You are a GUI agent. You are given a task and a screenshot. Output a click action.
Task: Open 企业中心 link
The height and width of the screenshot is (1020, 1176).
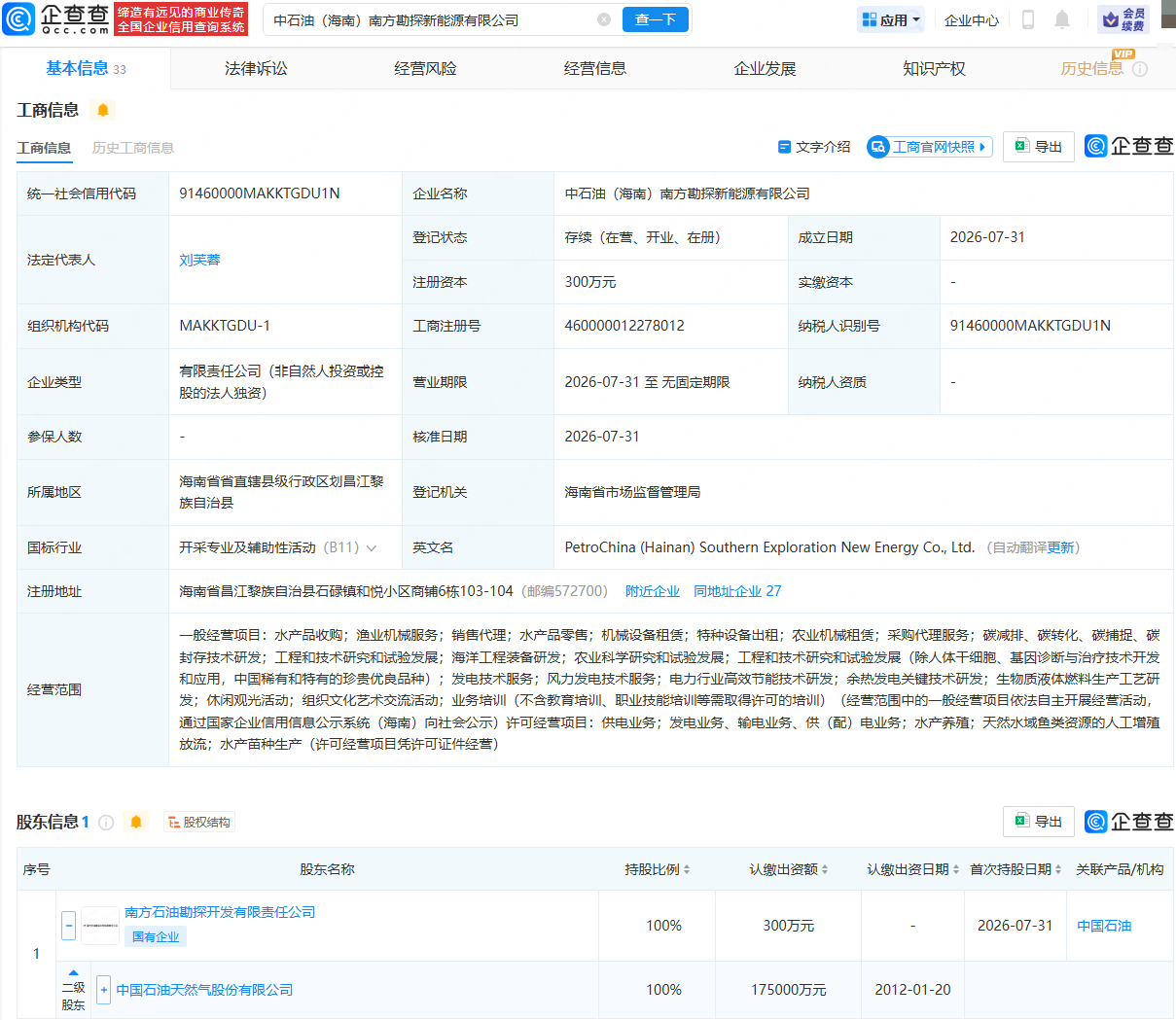tap(972, 20)
